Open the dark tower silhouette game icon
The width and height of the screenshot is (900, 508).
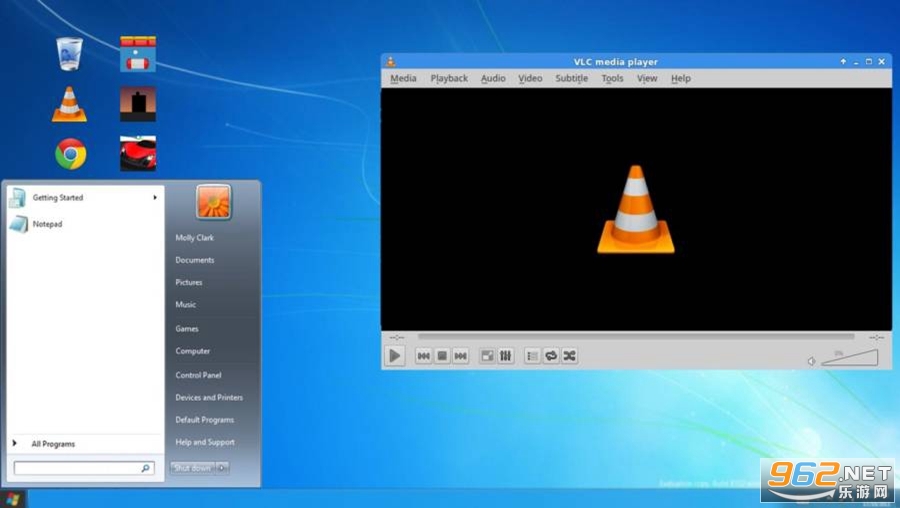138,104
